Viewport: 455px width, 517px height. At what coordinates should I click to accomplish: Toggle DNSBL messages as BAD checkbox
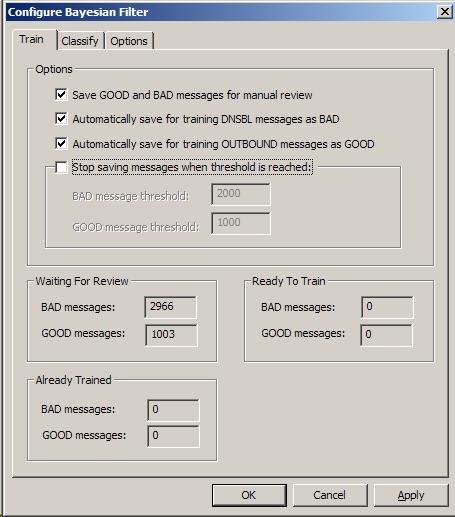(61, 119)
